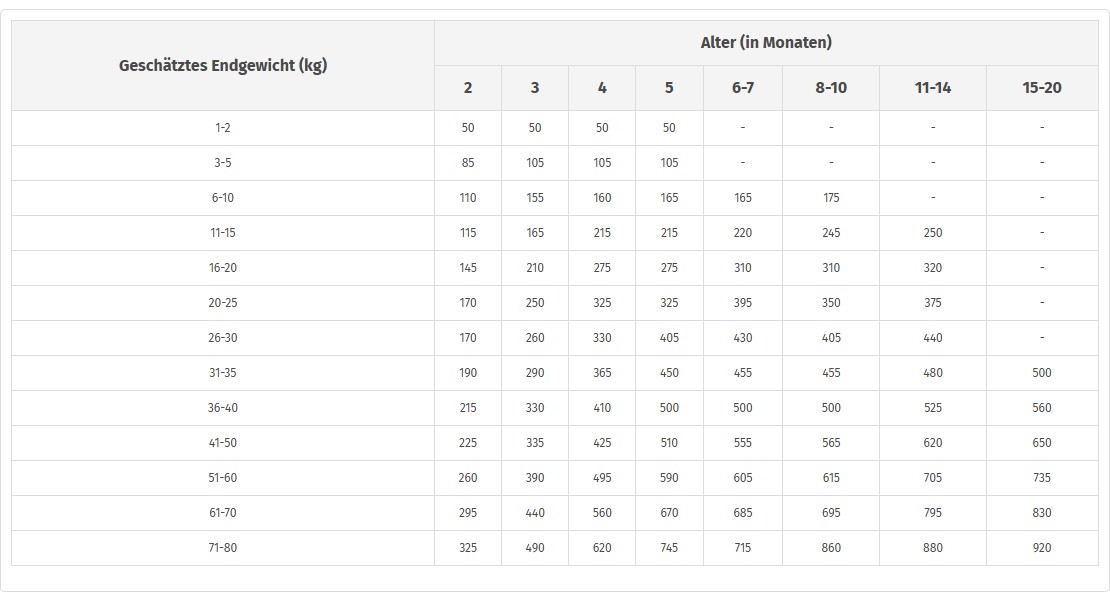Click the cell containing 745
1110x592 pixels.
click(x=669, y=548)
